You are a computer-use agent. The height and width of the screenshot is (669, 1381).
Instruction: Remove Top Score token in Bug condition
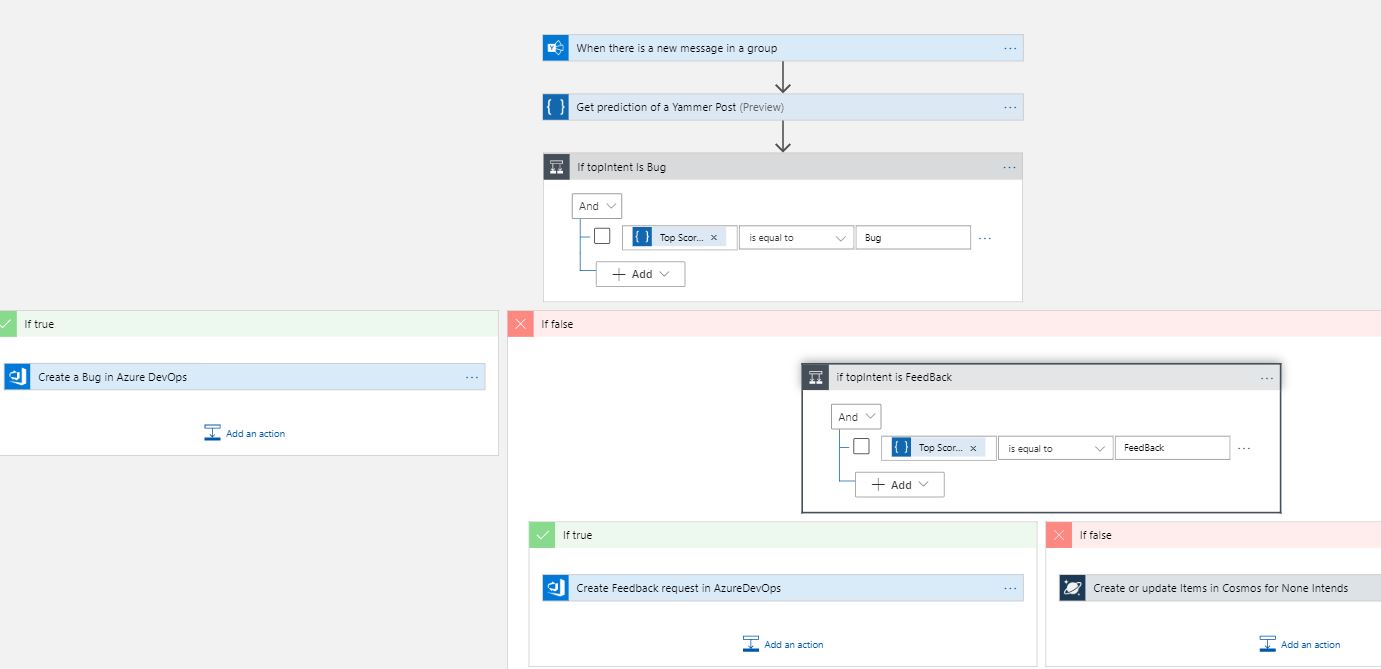(x=714, y=238)
